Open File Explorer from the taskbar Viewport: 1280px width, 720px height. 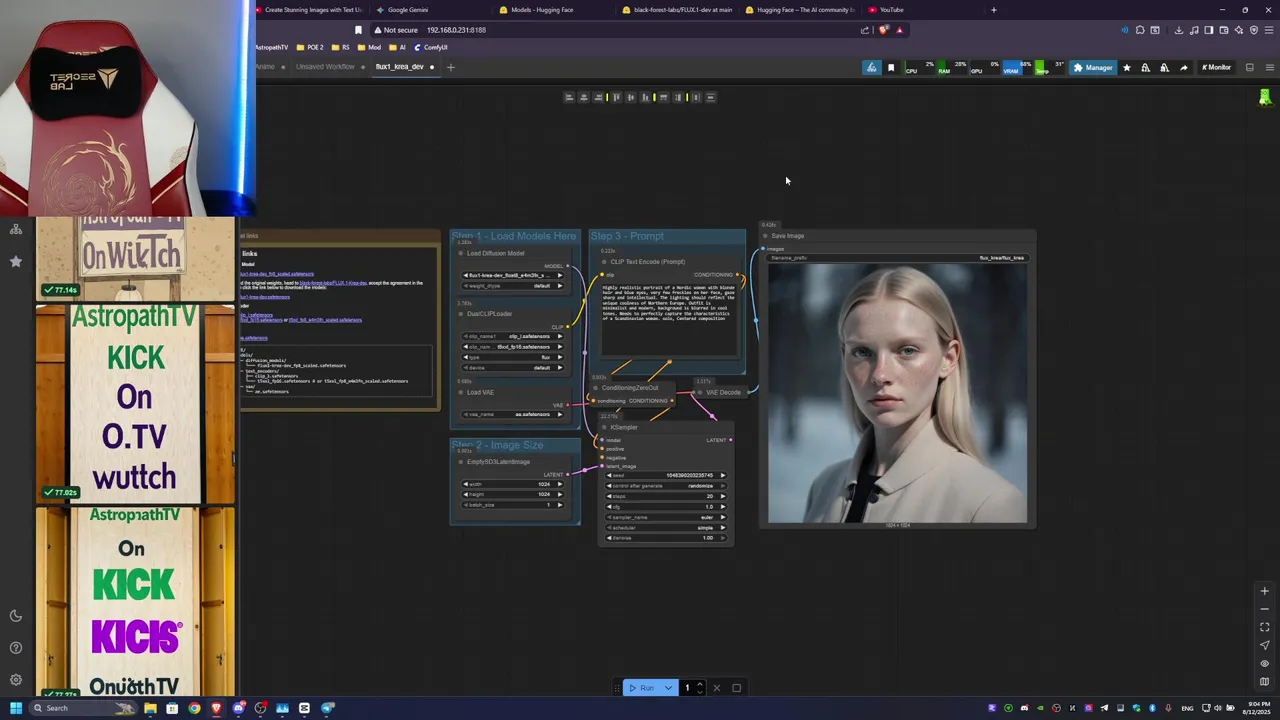pyautogui.click(x=150, y=708)
